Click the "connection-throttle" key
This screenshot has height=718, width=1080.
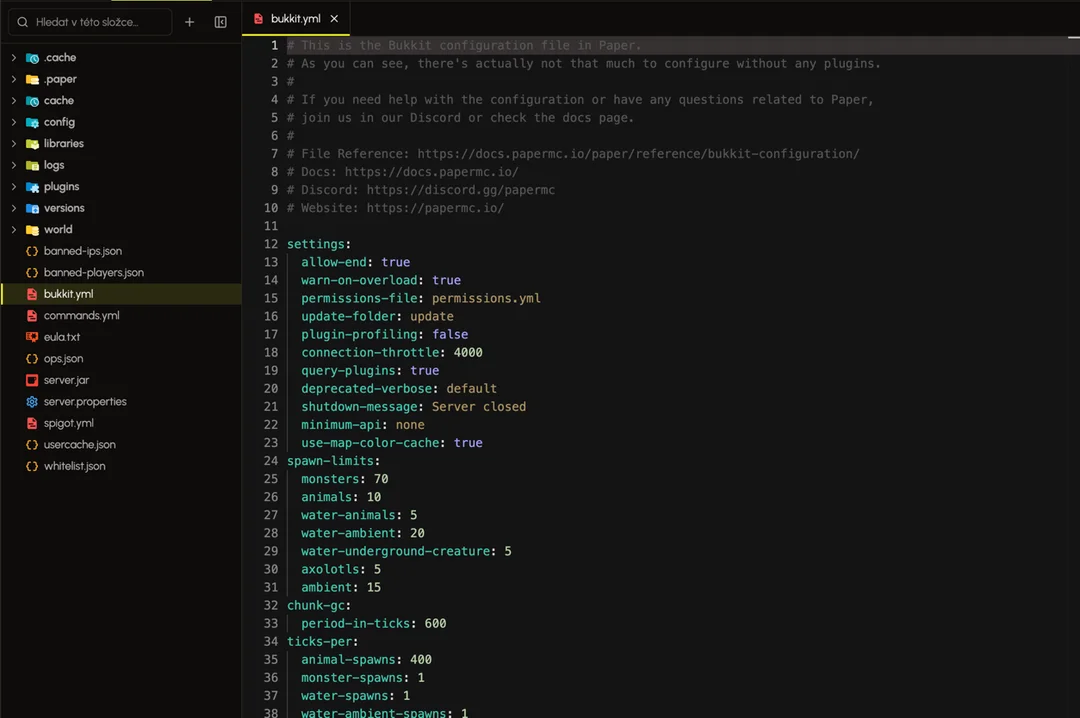click(370, 352)
